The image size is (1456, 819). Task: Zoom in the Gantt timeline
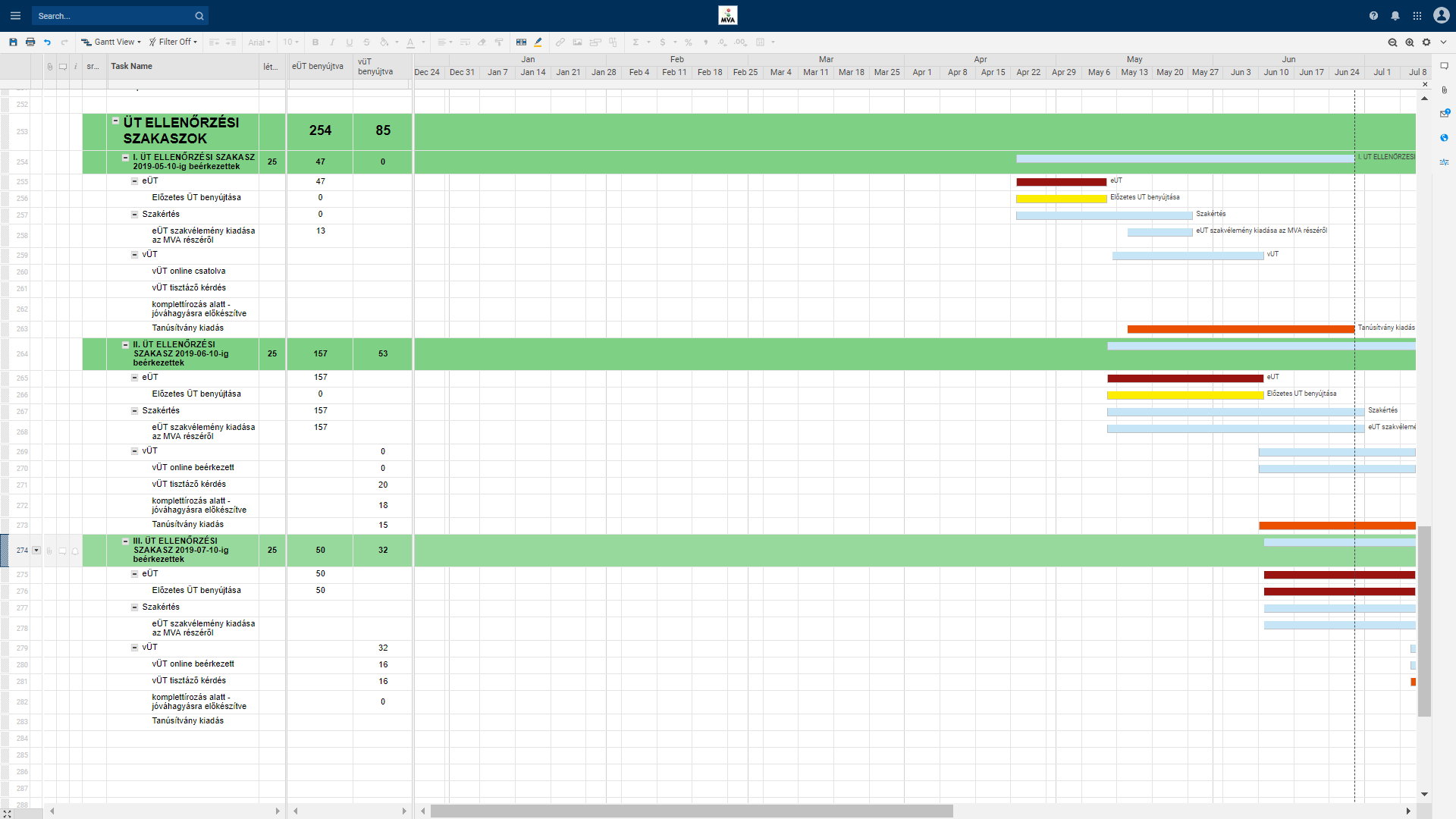[x=1410, y=42]
